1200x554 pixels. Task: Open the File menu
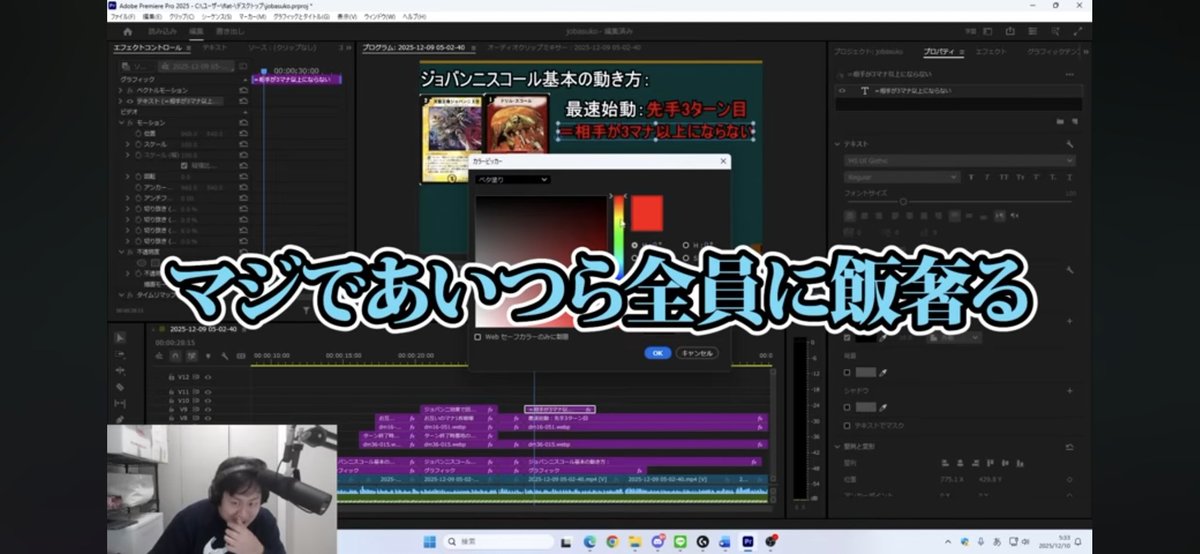pos(122,17)
